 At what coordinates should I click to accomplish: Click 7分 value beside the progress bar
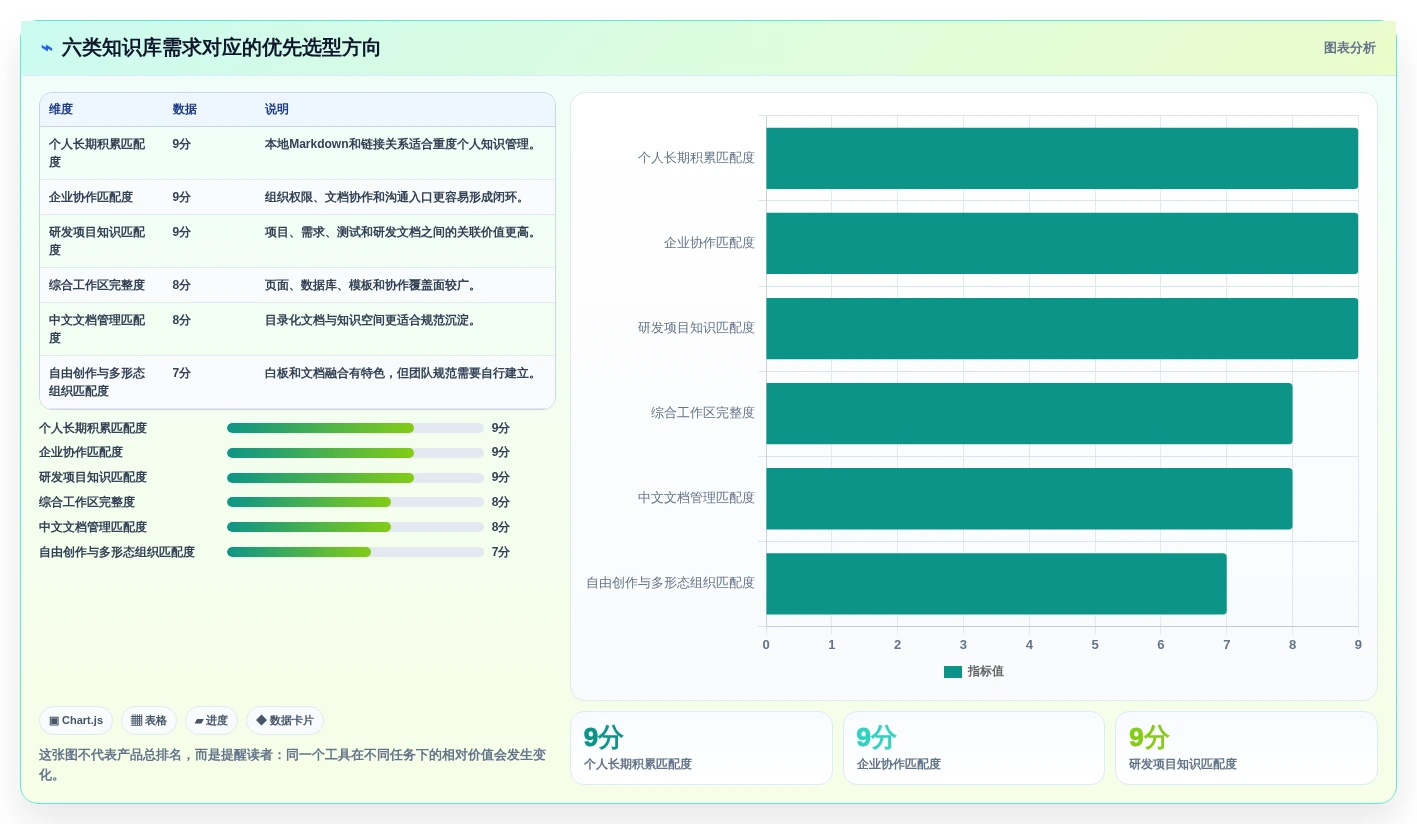pyautogui.click(x=501, y=552)
